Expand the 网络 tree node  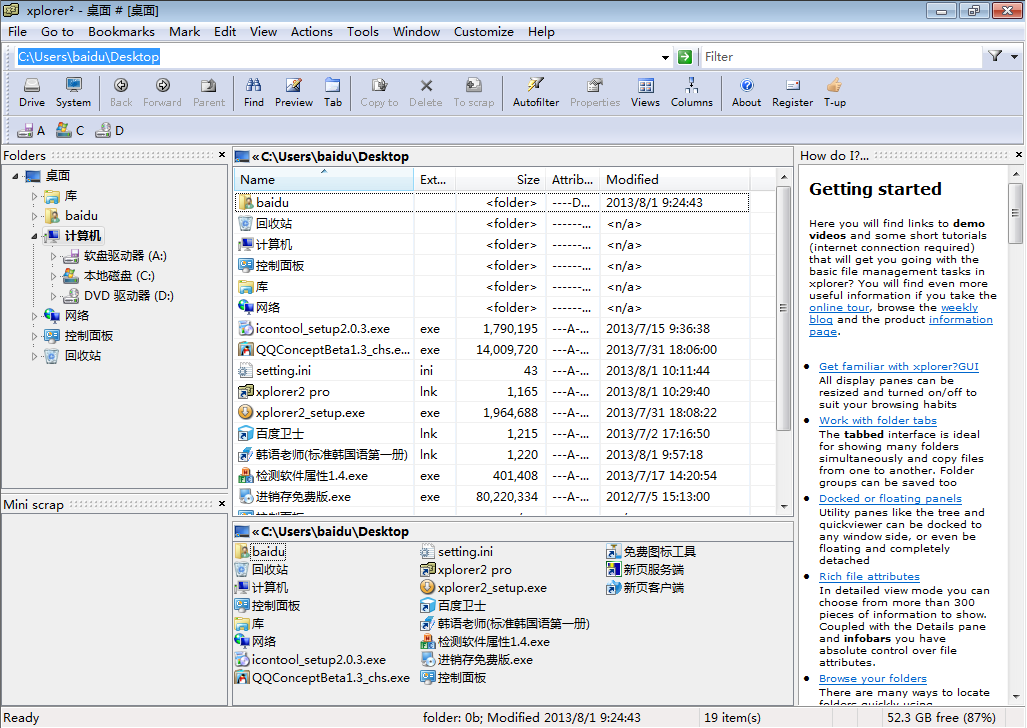pos(35,316)
